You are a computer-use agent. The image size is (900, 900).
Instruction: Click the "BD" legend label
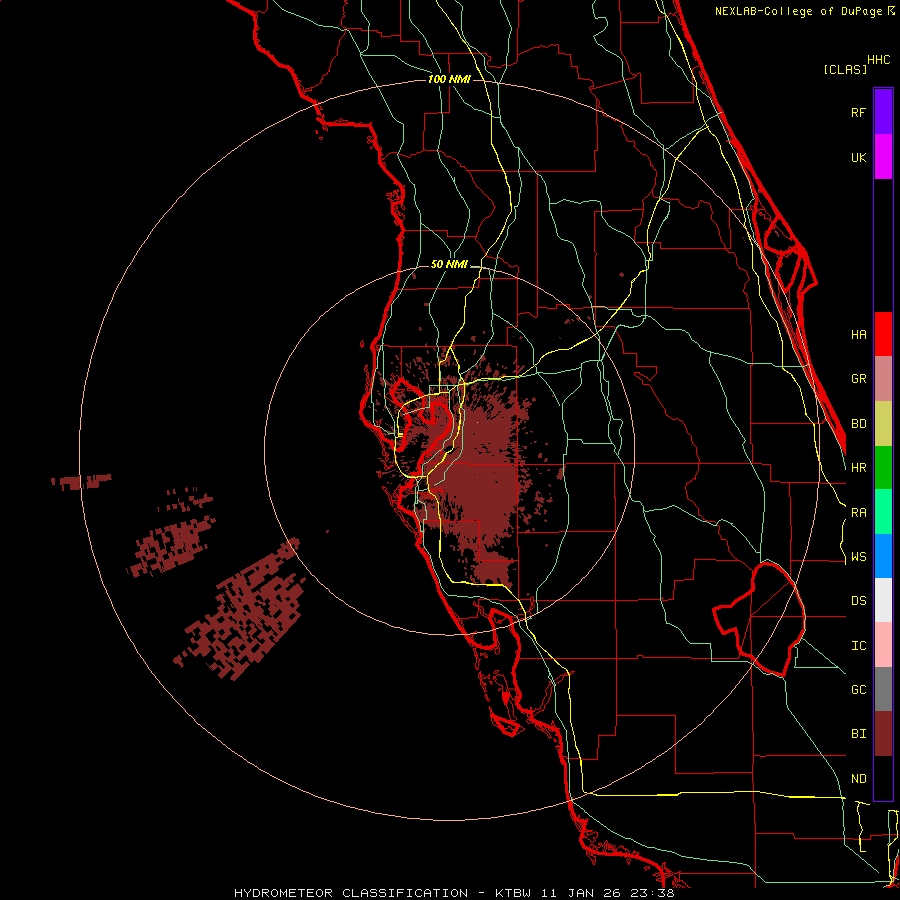(x=858, y=424)
